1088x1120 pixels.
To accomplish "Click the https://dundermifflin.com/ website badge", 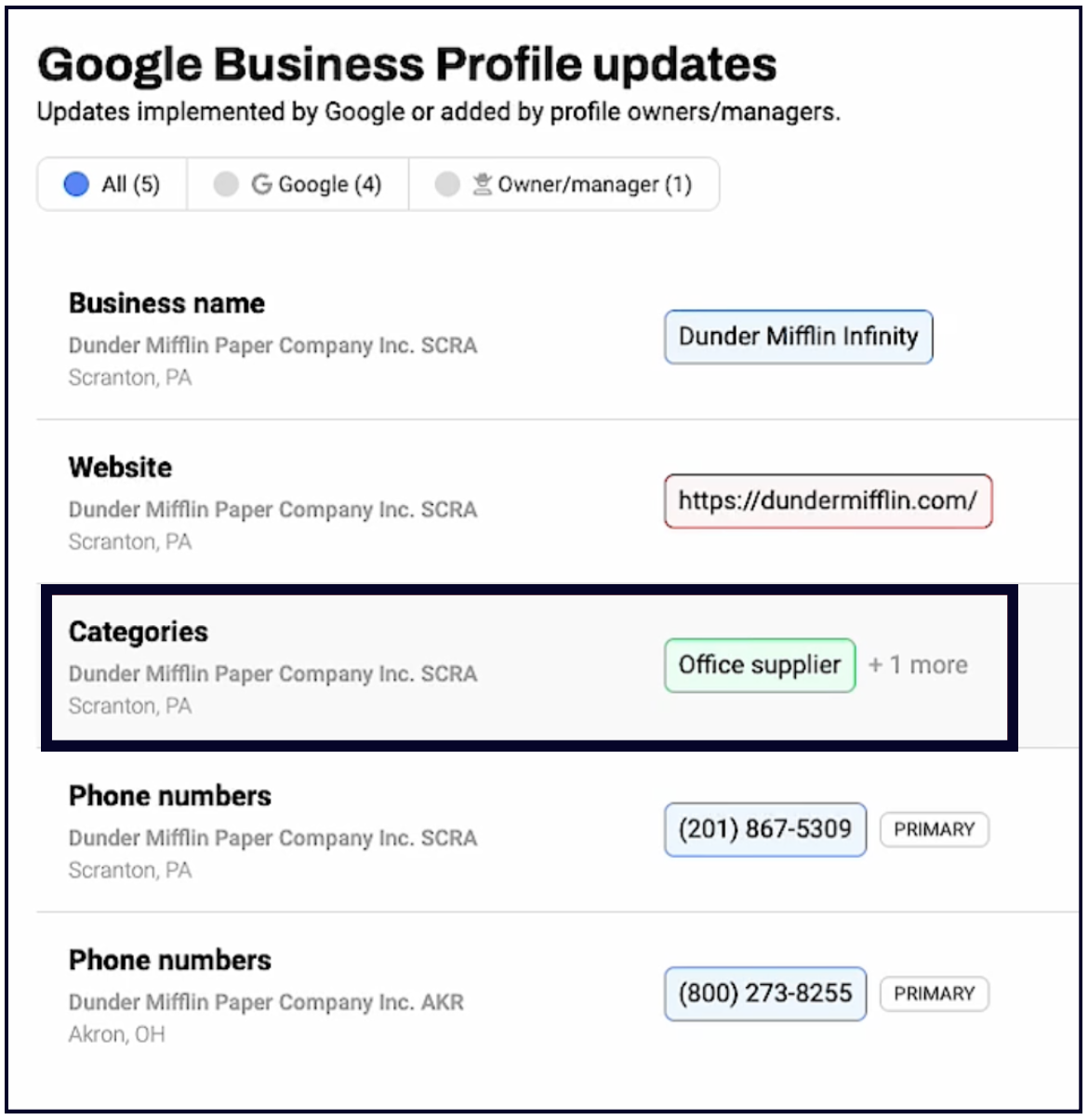I will coord(828,501).
